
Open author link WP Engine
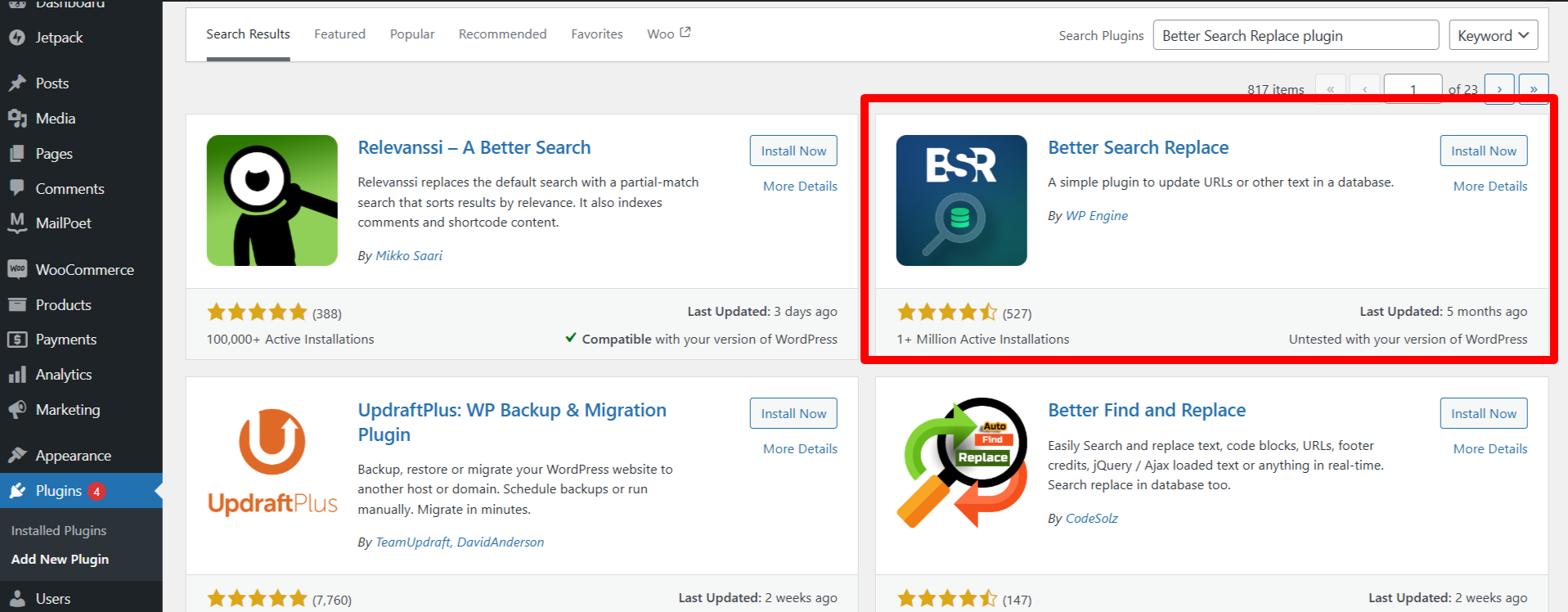point(1097,216)
